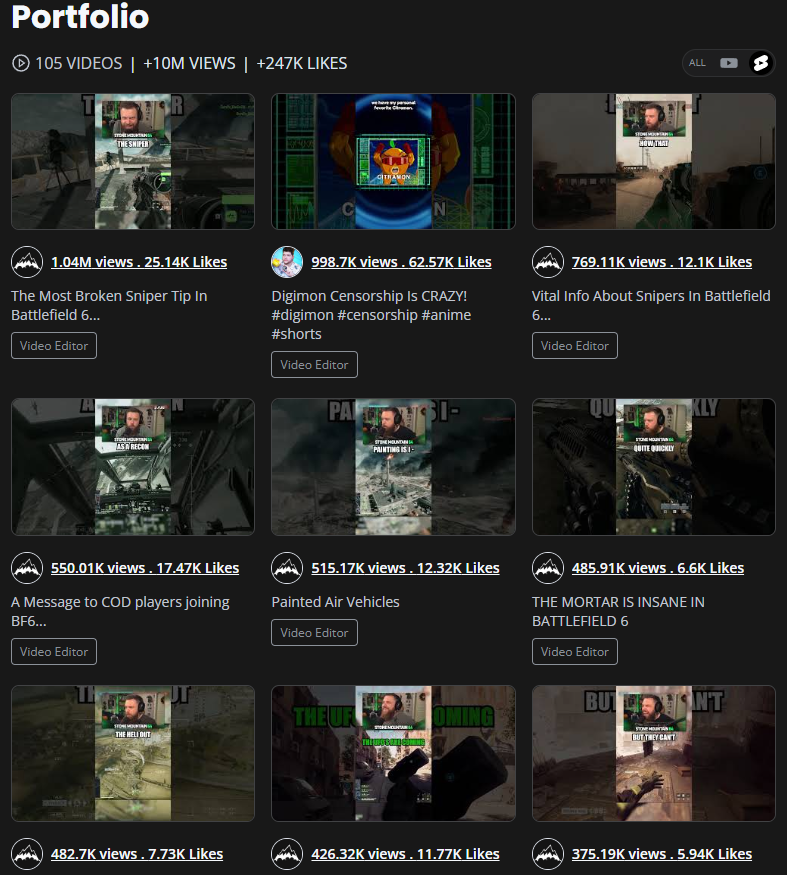This screenshot has height=875, width=787.
Task: Click title text 'Painted Air Vehicles'
Action: 335,602
